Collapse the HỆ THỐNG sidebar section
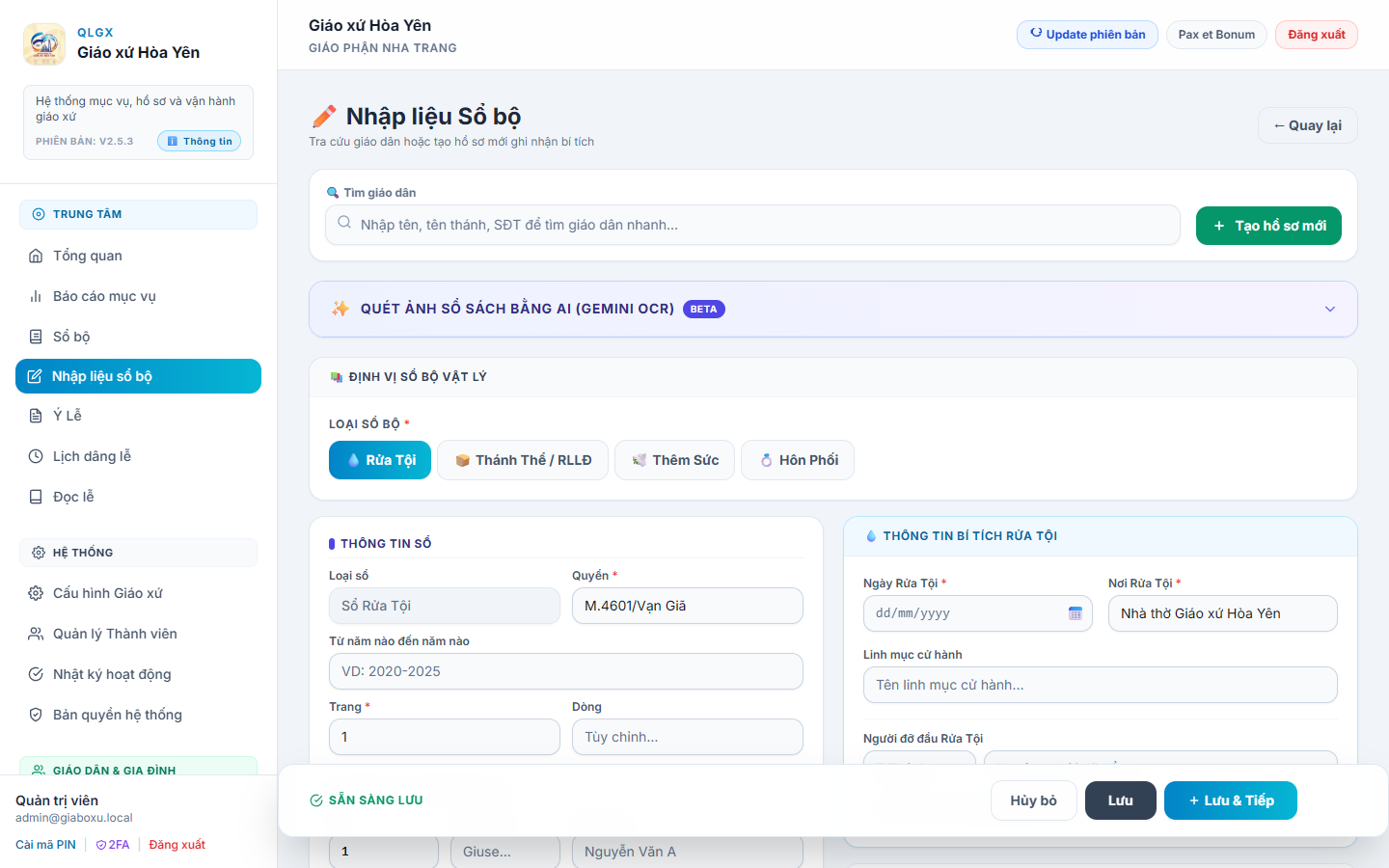1389x868 pixels. pyautogui.click(x=138, y=553)
